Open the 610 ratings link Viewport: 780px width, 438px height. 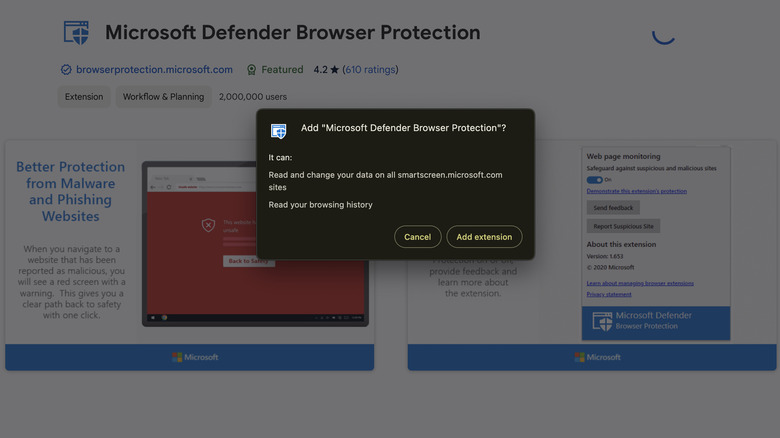(x=370, y=70)
